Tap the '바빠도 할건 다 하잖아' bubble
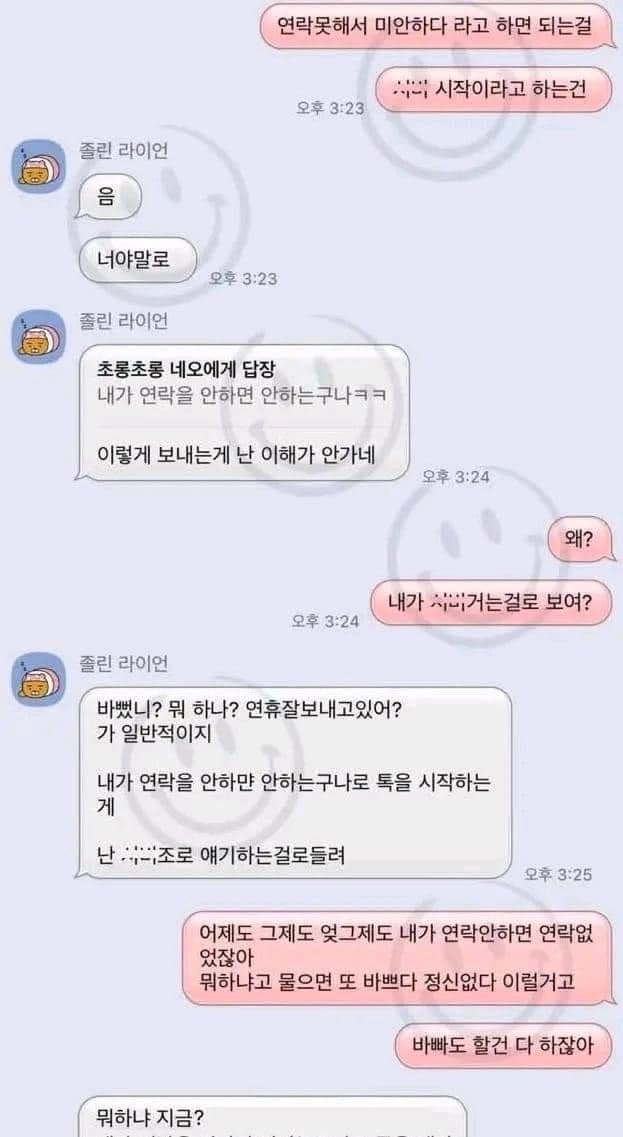Screen dimensions: 623x1137 pyautogui.click(x=503, y=1045)
